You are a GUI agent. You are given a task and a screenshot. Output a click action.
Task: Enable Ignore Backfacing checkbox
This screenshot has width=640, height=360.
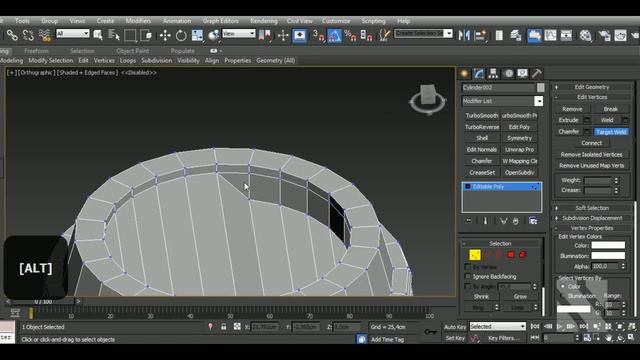pyautogui.click(x=468, y=276)
